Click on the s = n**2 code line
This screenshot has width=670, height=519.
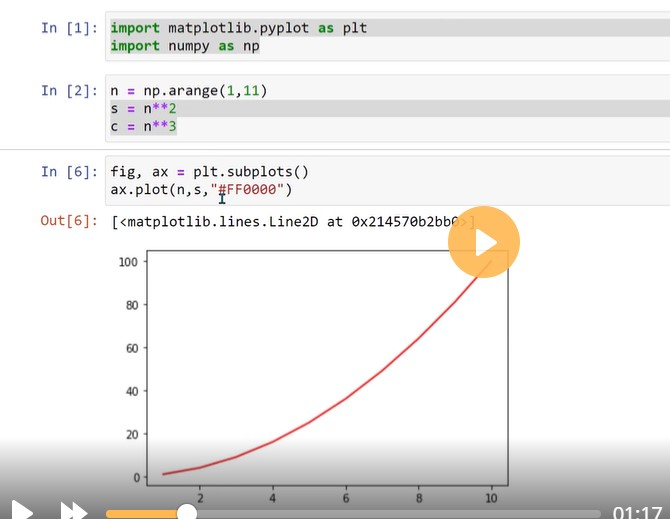pos(144,108)
